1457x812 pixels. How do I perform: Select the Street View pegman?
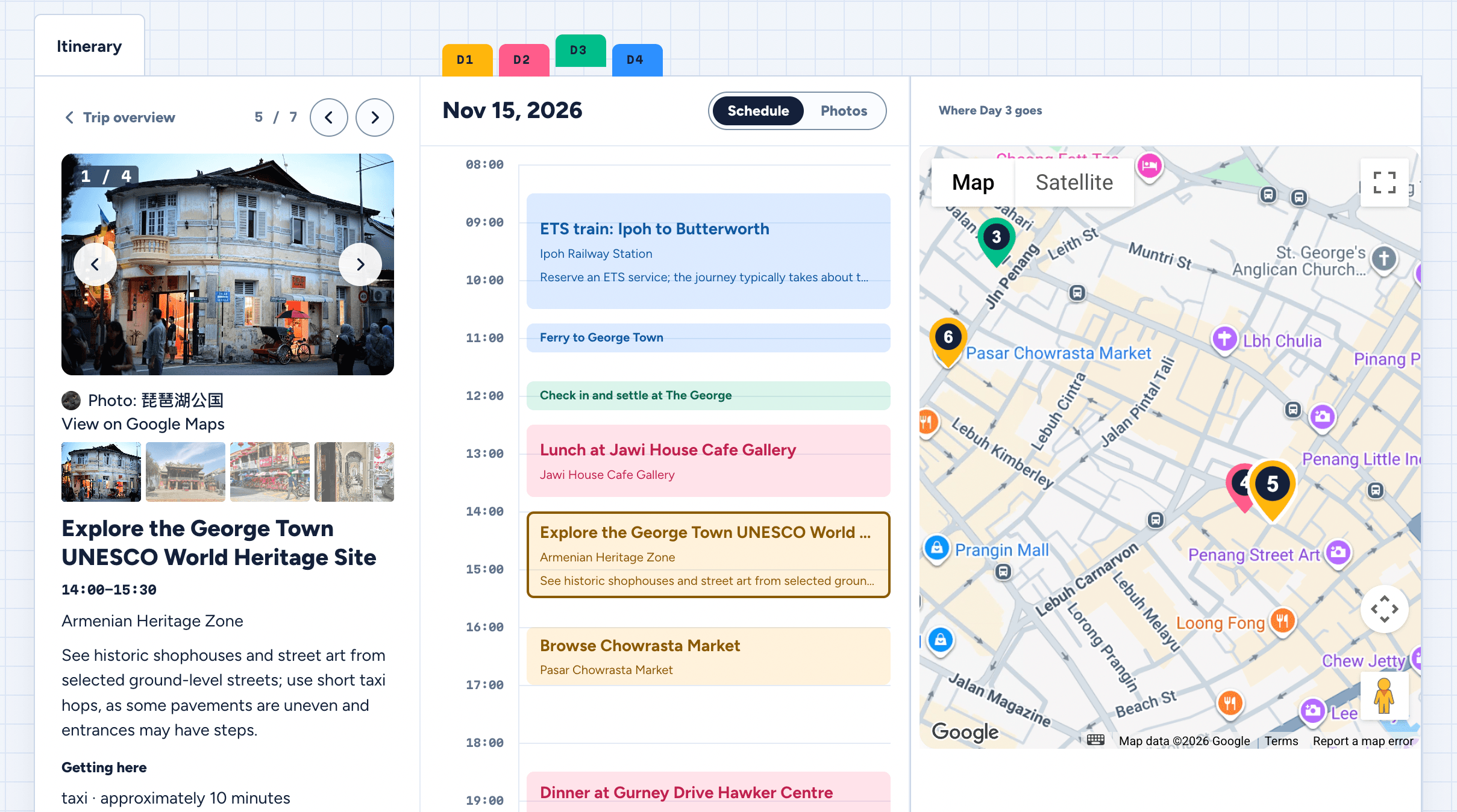tap(1384, 696)
